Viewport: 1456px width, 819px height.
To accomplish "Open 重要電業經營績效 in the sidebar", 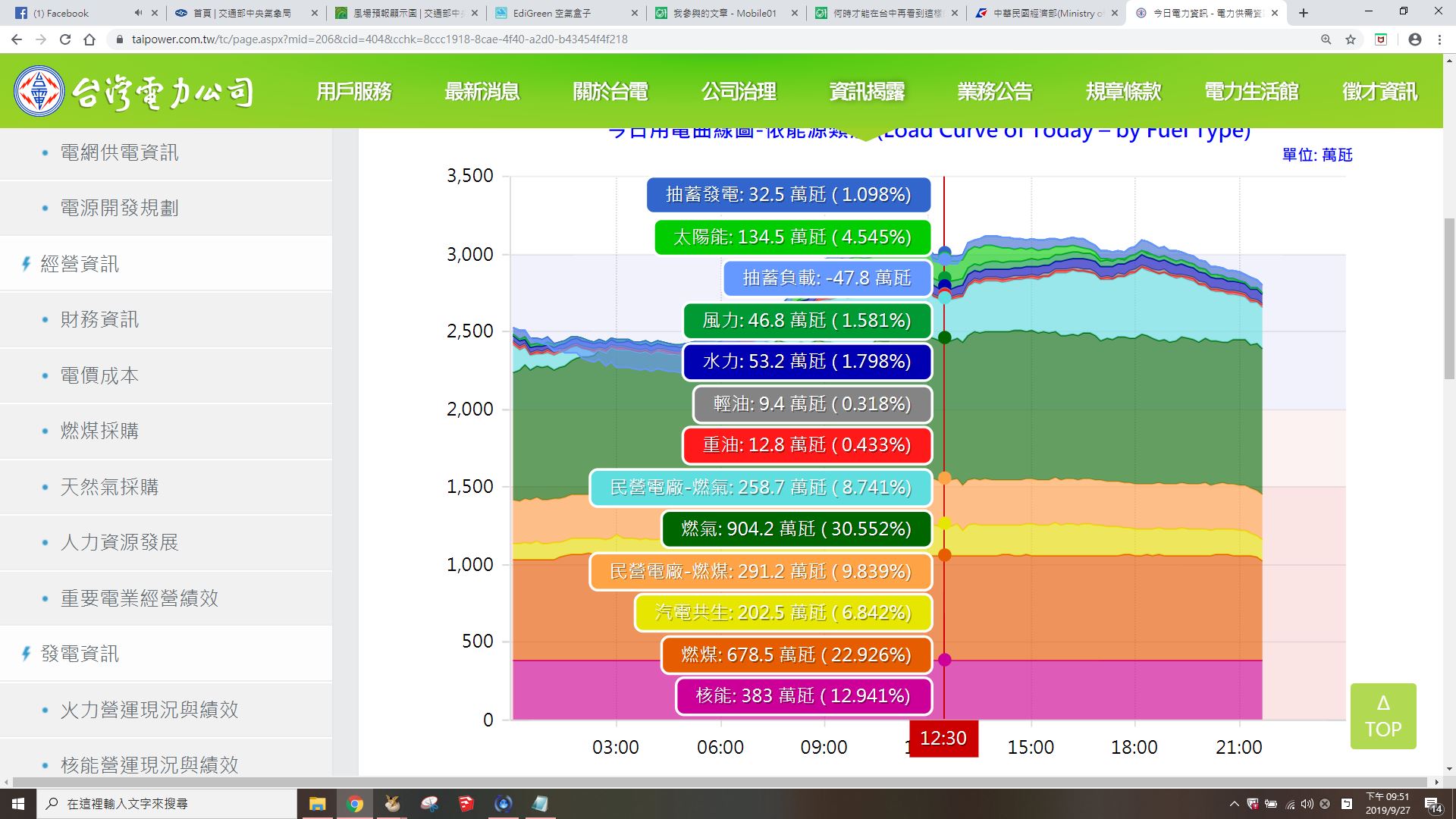I will click(x=165, y=598).
